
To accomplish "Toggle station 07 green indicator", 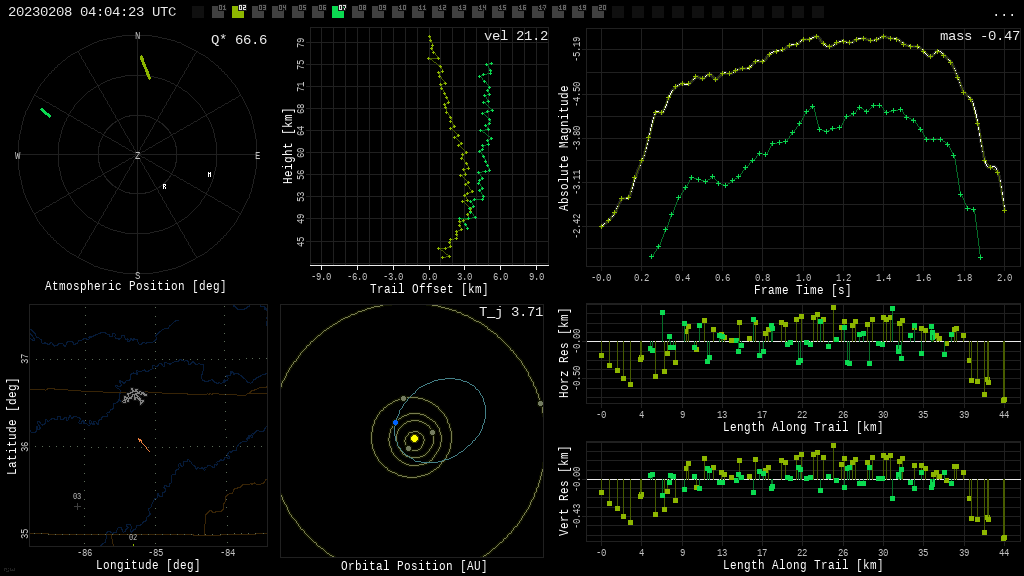I will [x=338, y=12].
